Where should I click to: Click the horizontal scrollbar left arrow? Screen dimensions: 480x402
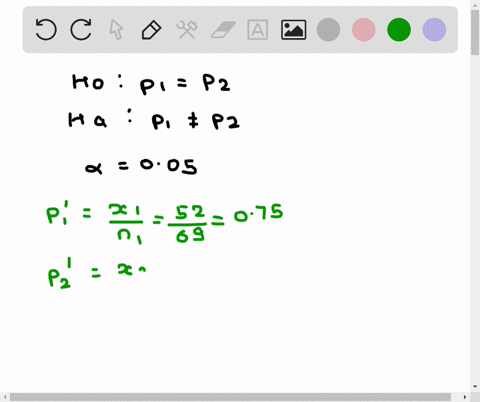click(5, 397)
